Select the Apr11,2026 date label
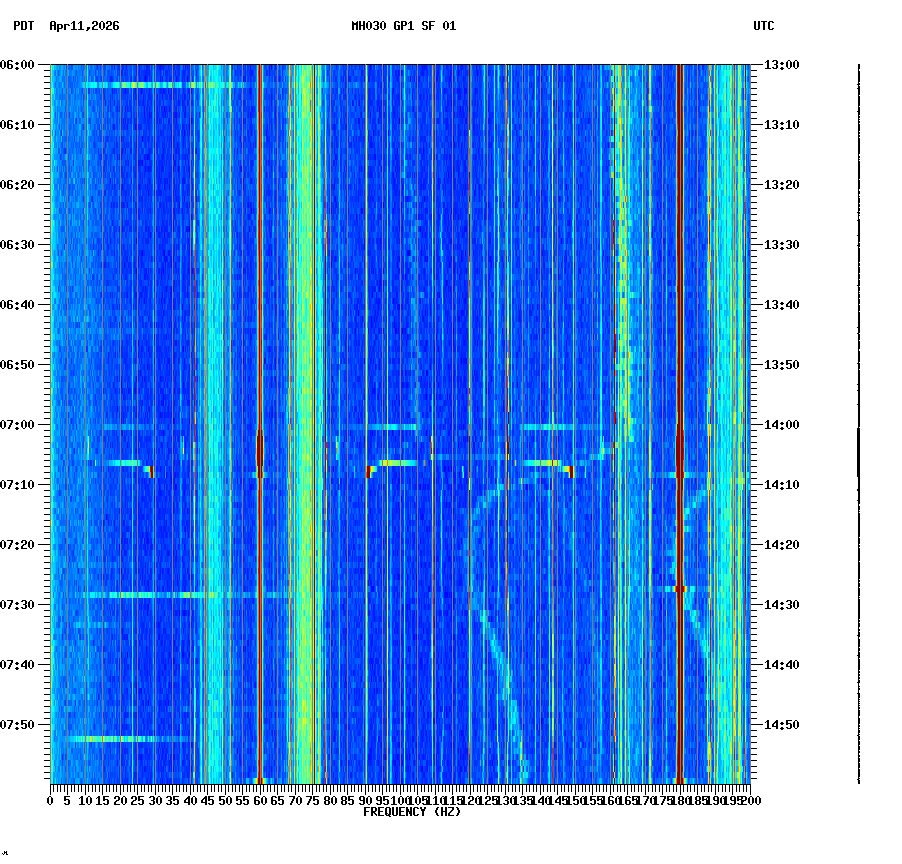Viewport: 902px width, 864px height. [83, 28]
